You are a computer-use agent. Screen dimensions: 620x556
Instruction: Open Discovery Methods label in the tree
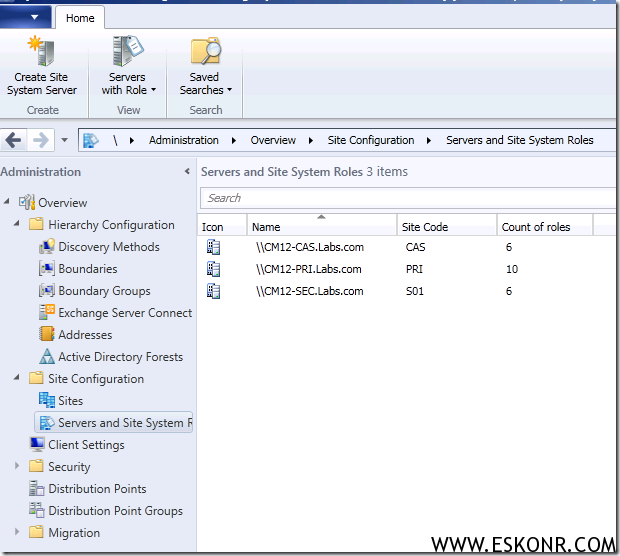coord(109,247)
